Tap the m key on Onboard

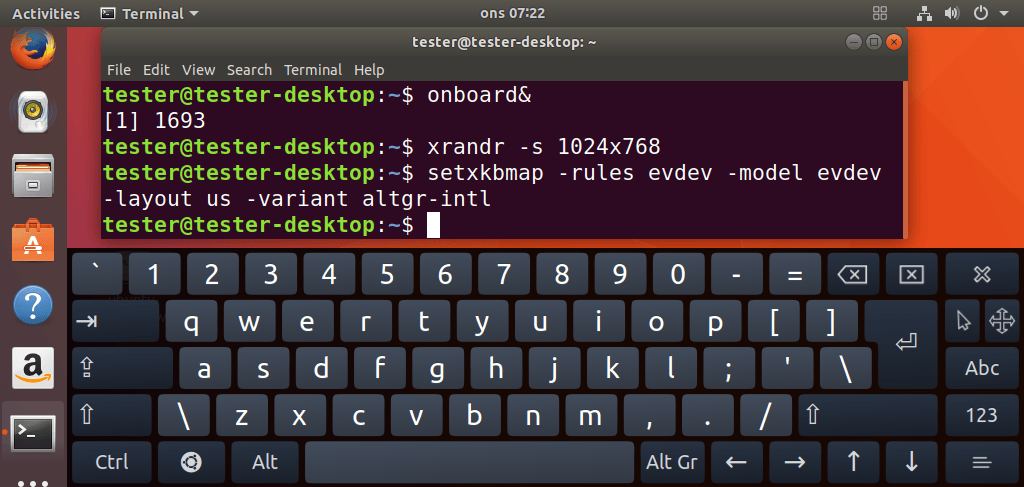[590, 415]
